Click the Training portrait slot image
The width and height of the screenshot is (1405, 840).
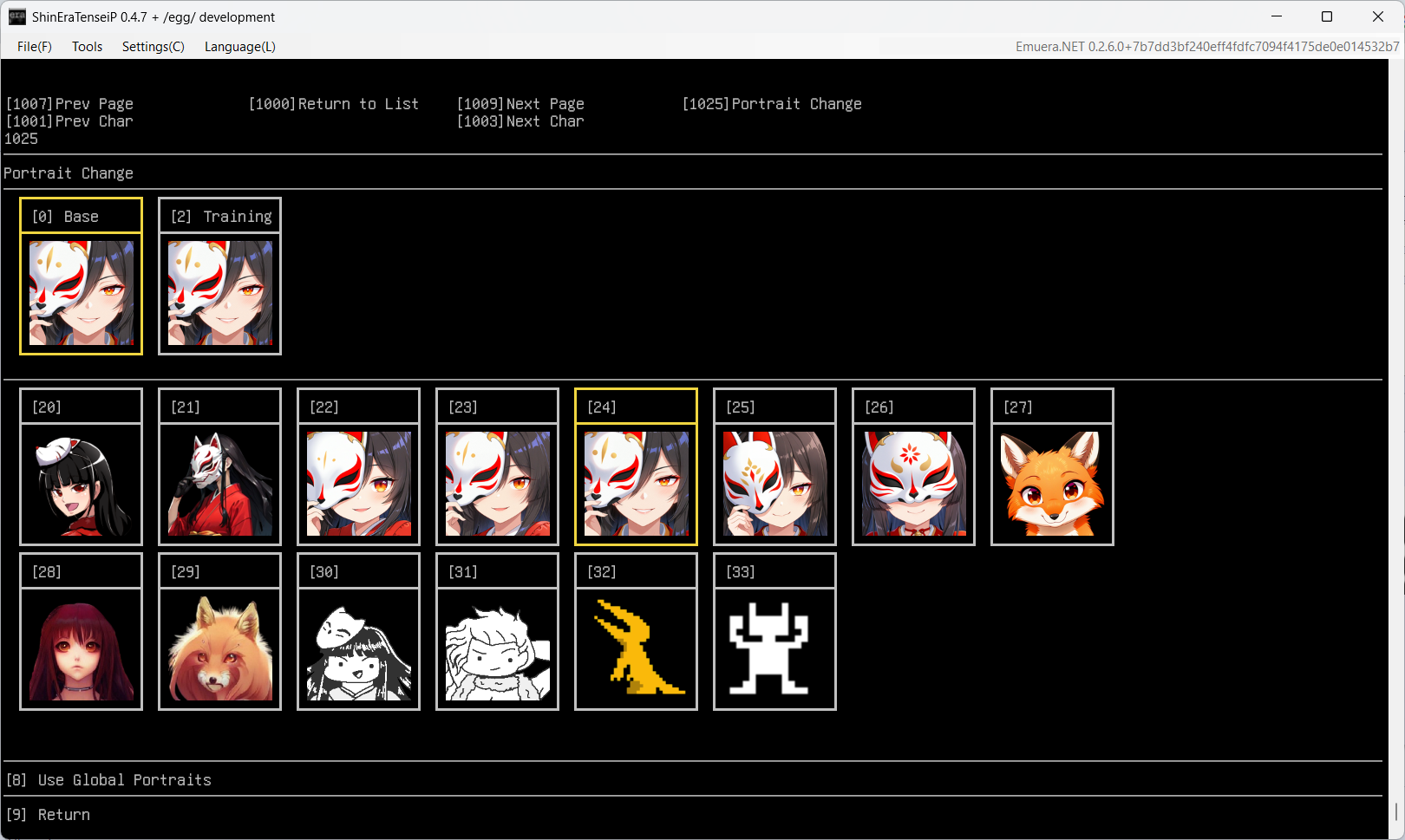click(219, 293)
